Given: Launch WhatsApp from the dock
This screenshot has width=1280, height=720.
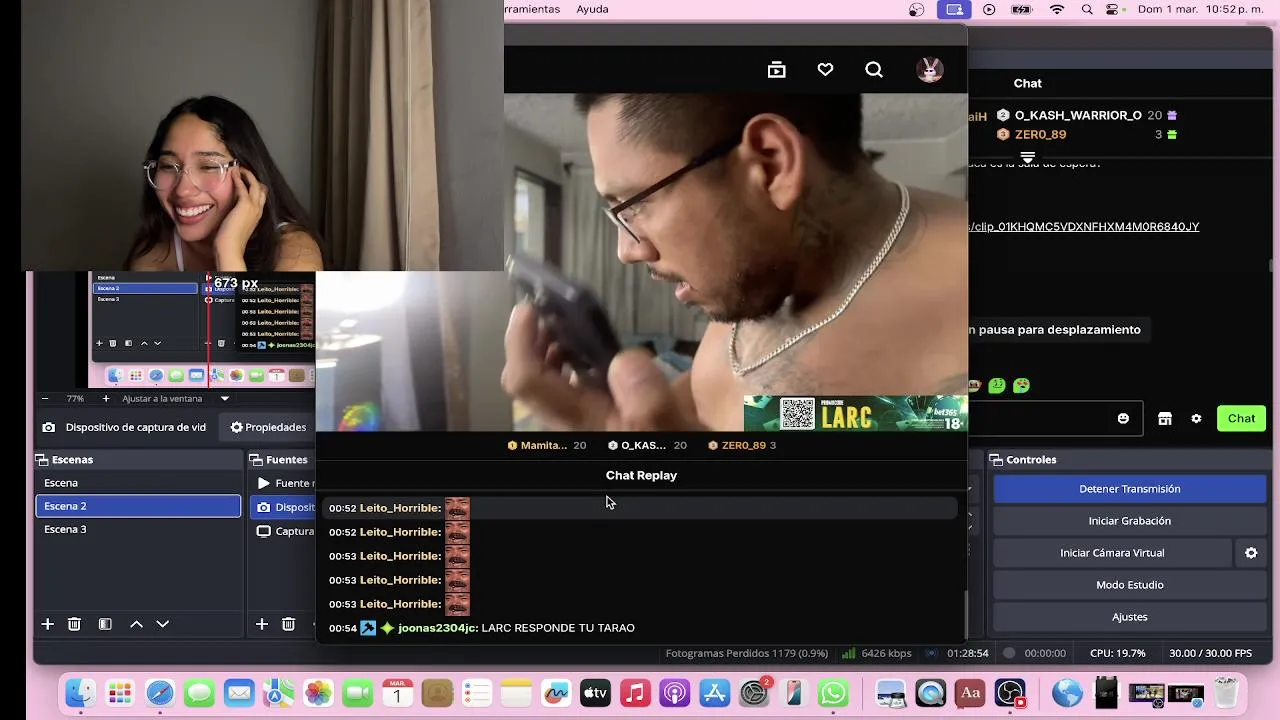Looking at the screenshot, I should (833, 692).
